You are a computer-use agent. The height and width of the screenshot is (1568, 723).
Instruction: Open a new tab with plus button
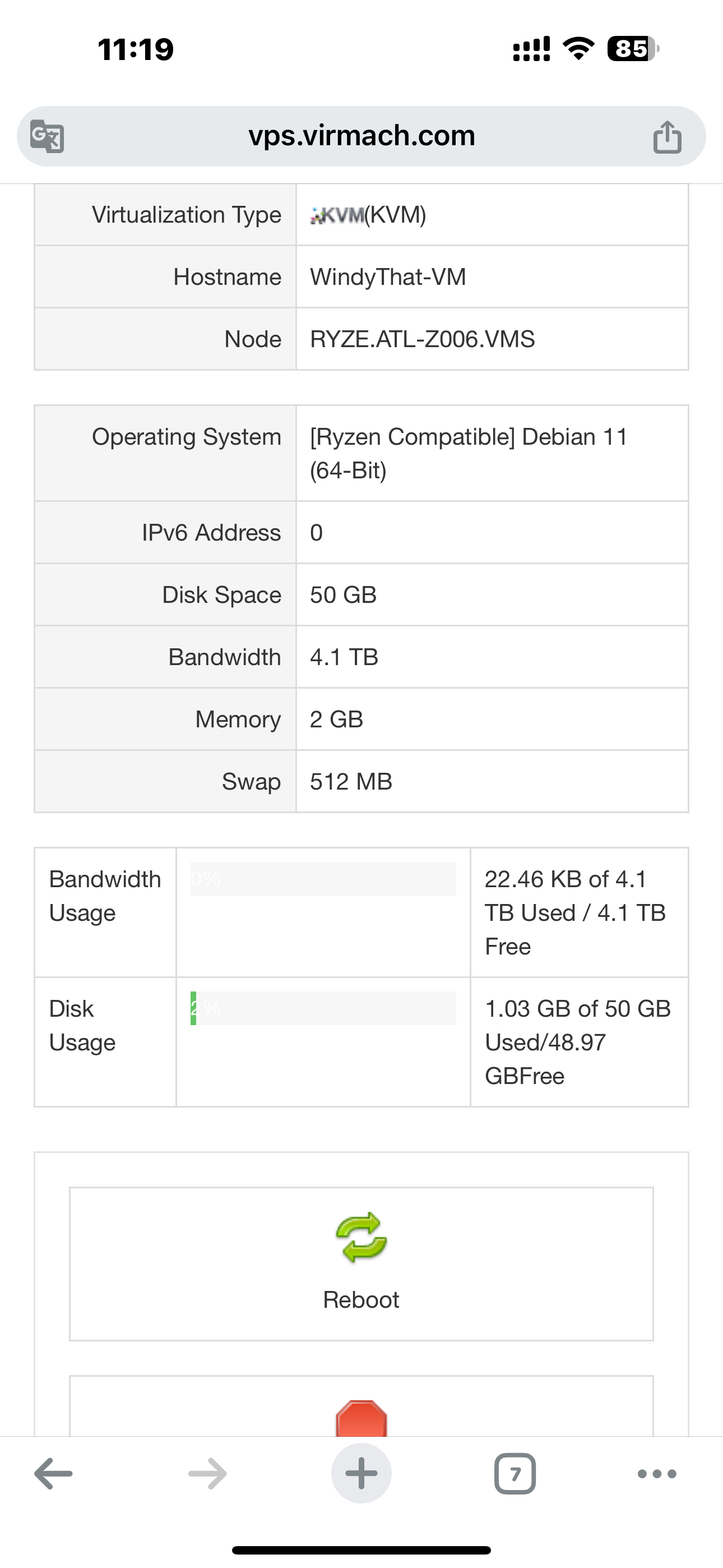(361, 1474)
